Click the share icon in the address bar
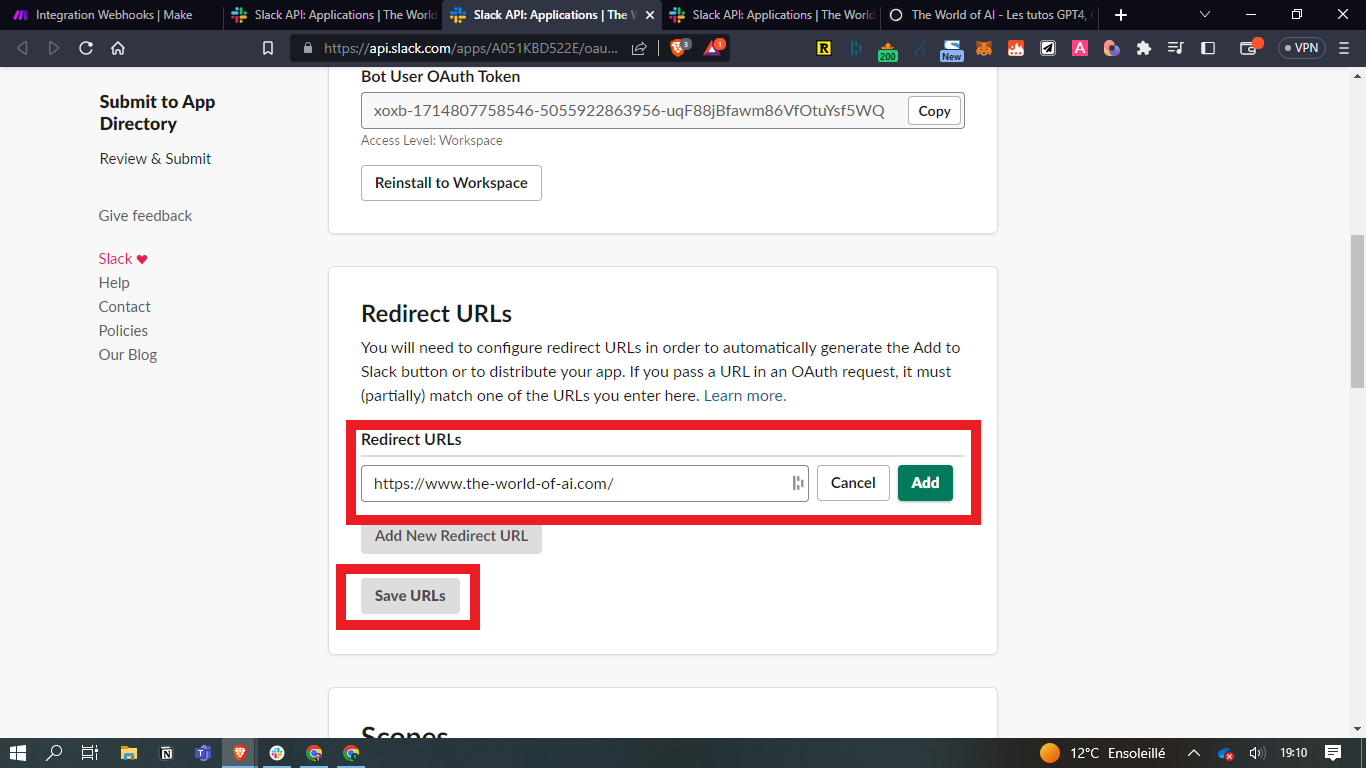Screen dimensions: 1366x768 click(x=639, y=48)
